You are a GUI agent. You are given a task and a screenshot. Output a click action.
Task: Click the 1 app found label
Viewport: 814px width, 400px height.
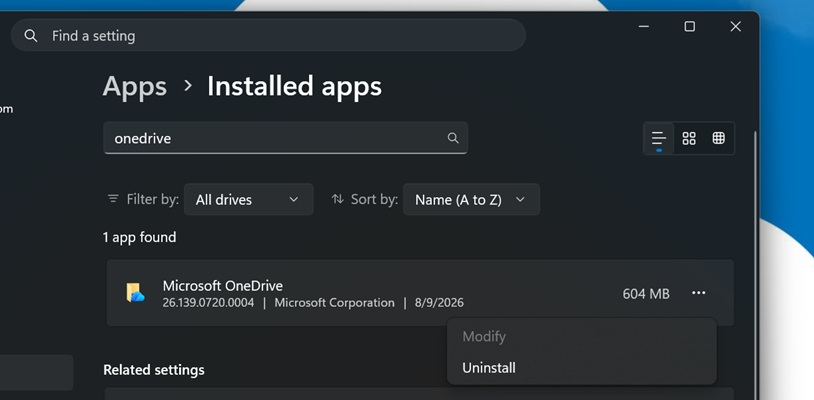tap(140, 237)
